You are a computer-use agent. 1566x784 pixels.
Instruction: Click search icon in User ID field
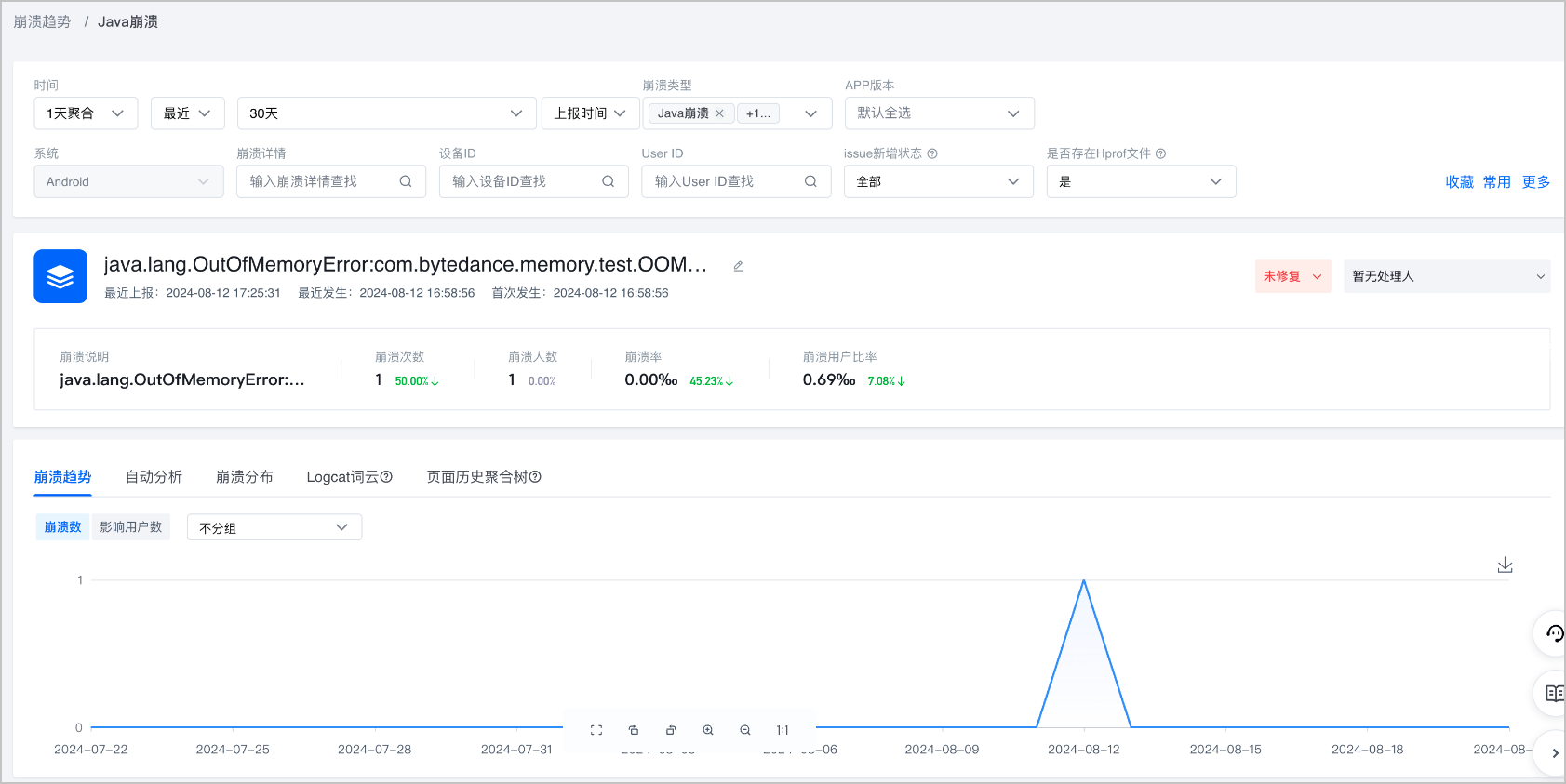pos(810,181)
